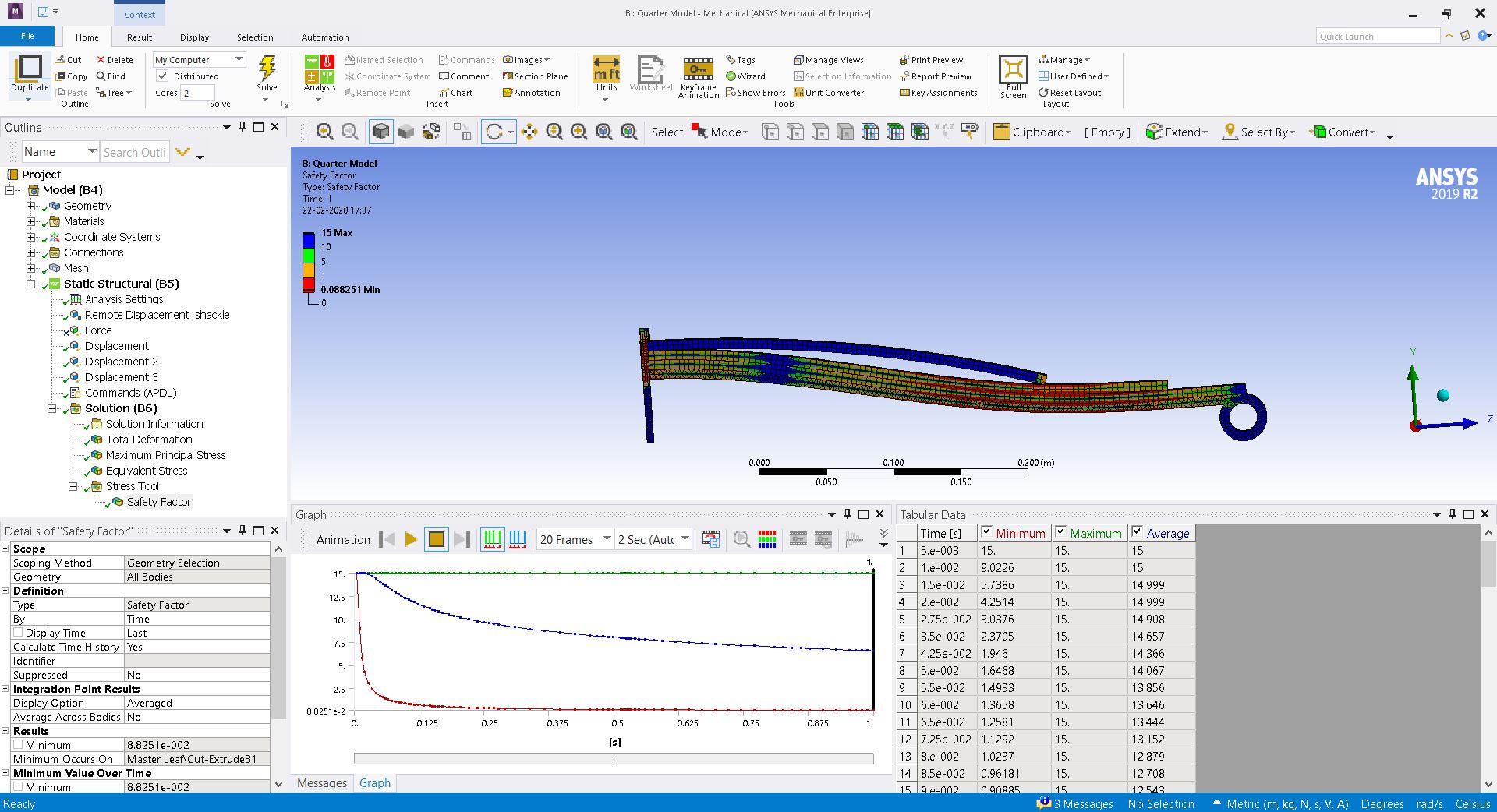Image resolution: width=1497 pixels, height=812 pixels.
Task: Open the My Computer solve dropdown
Action: (x=200, y=60)
